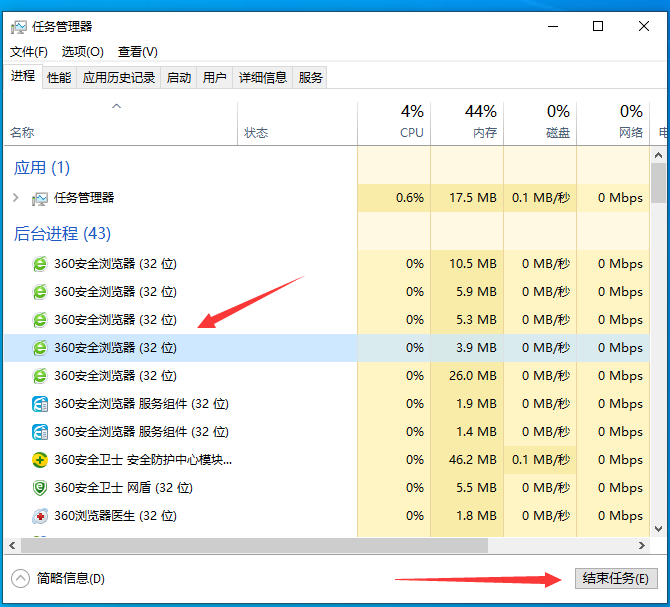Switch to the 性能 tab

pyautogui.click(x=59, y=78)
